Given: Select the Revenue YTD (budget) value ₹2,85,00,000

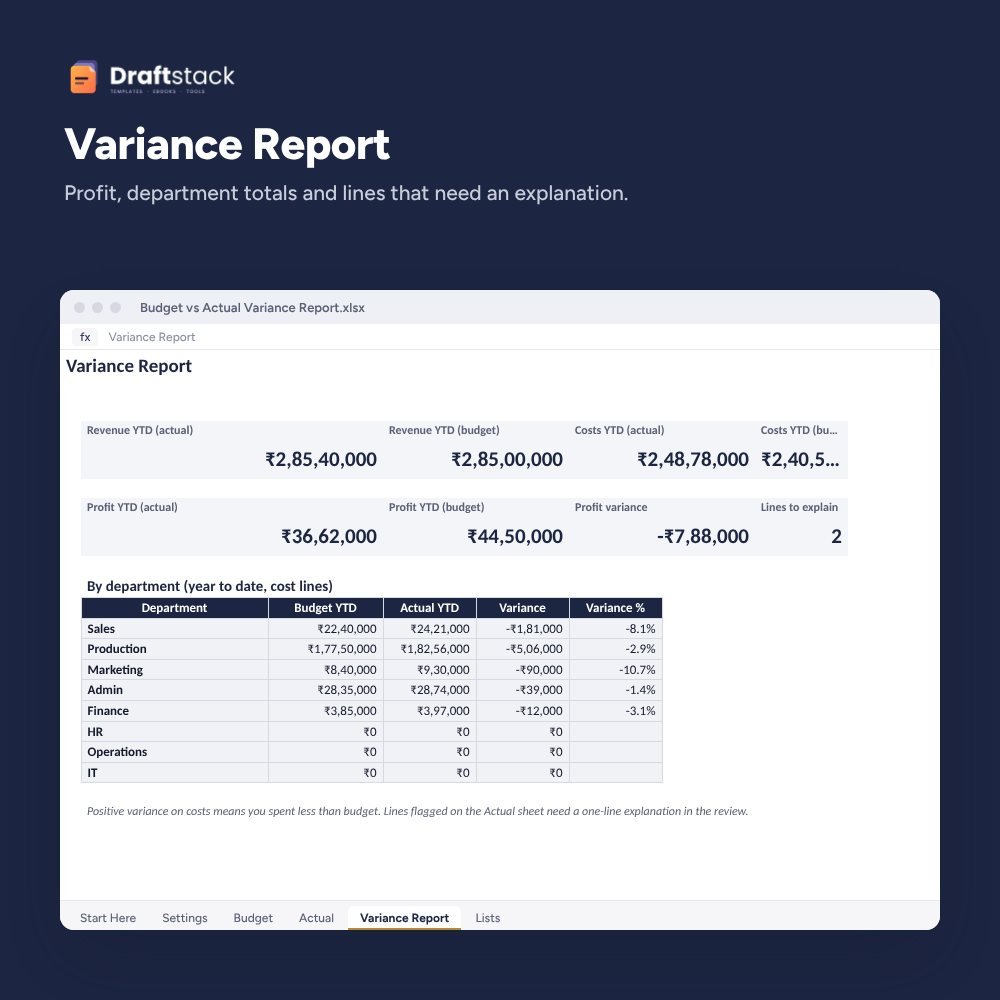Looking at the screenshot, I should [507, 459].
